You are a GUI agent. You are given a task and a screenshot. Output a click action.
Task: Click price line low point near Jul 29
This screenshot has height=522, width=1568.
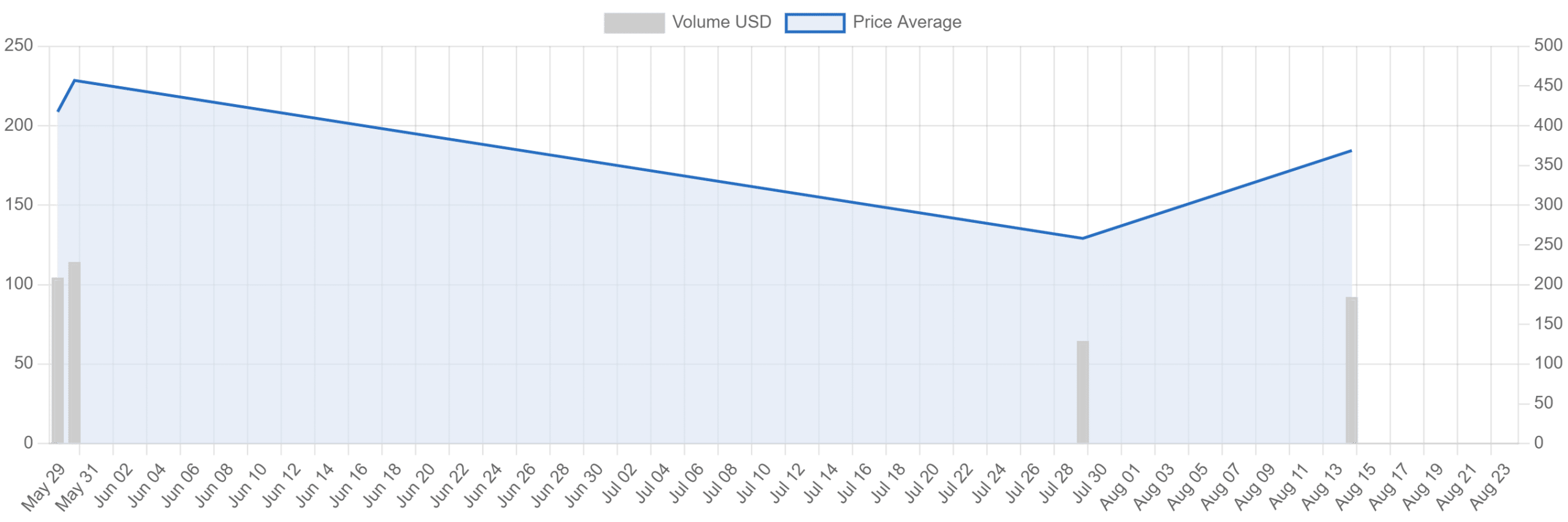click(1082, 238)
